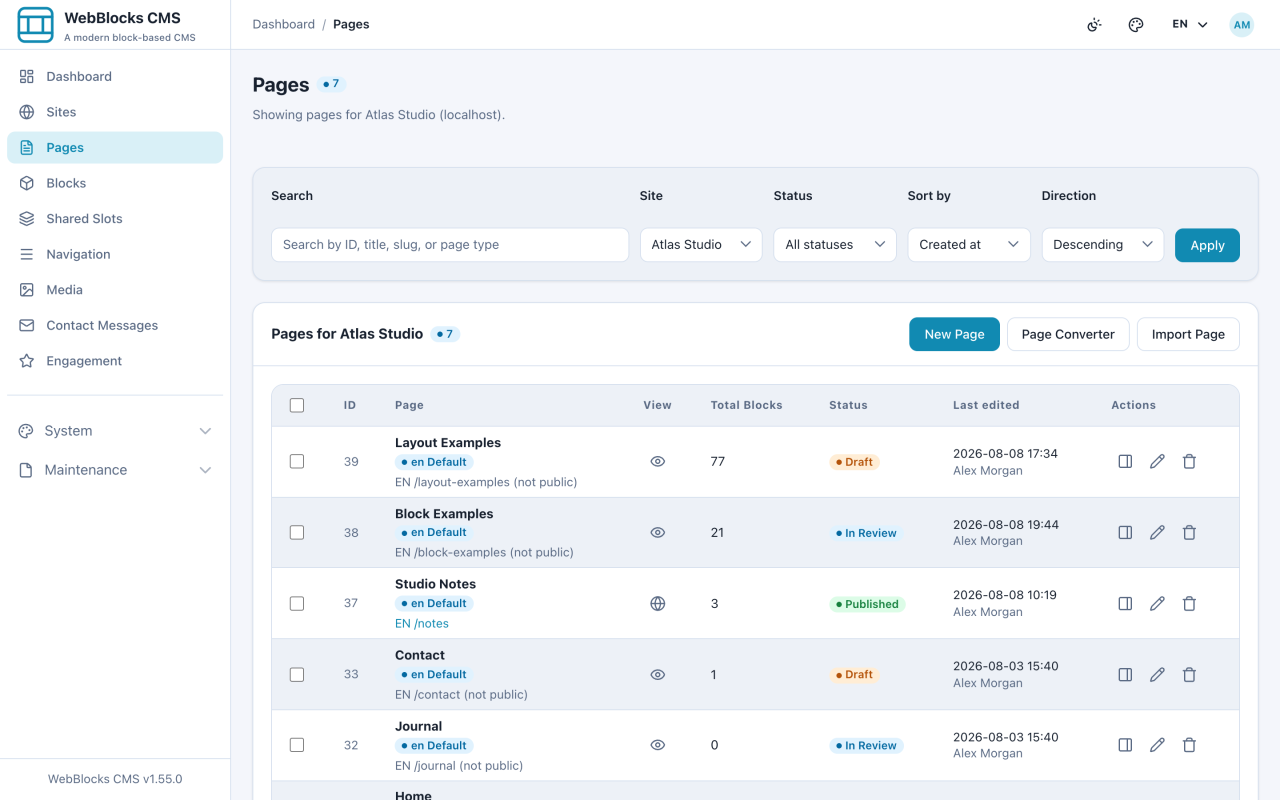Open Blocks in the sidebar

tap(115, 183)
